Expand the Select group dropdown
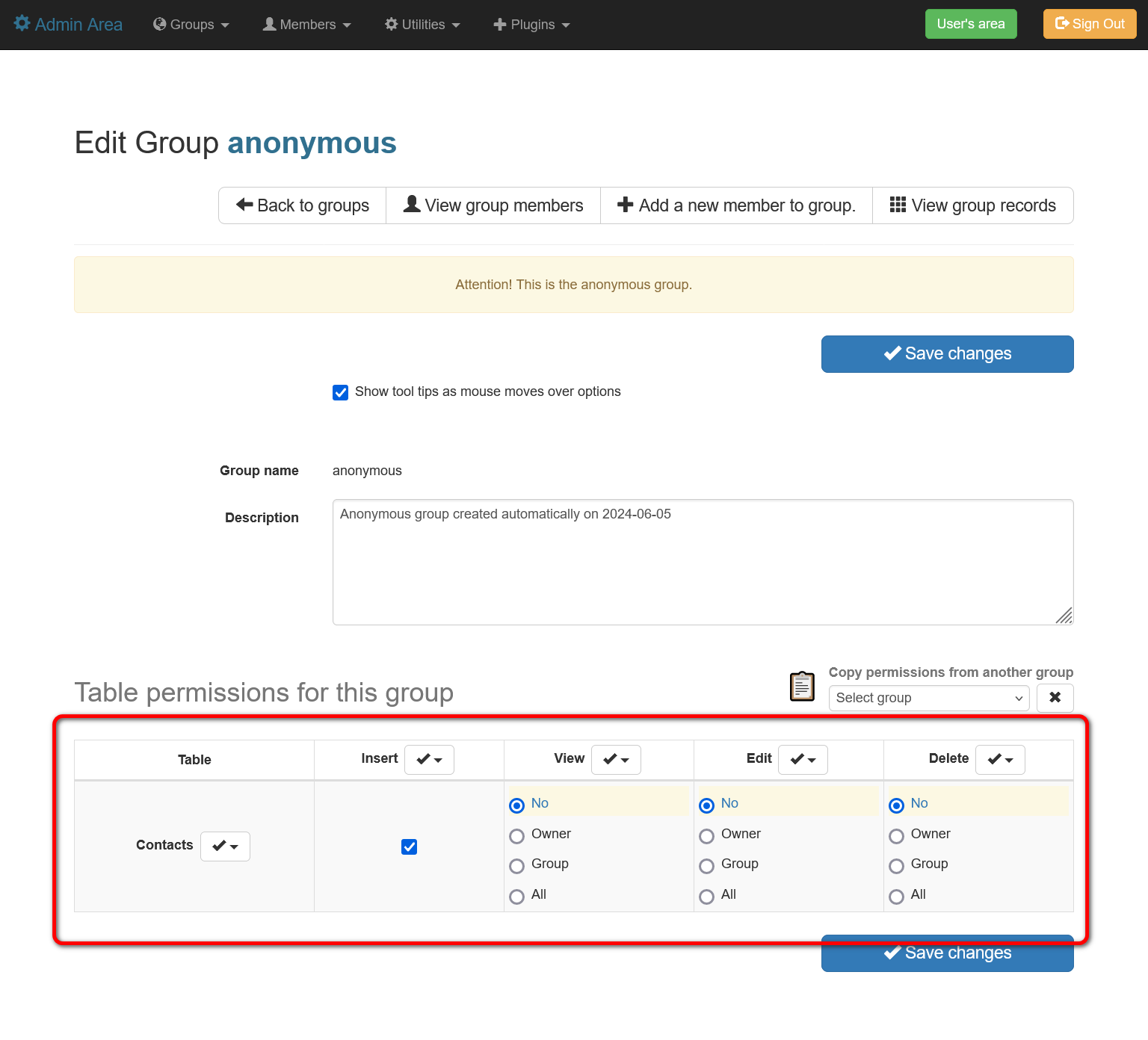The width and height of the screenshot is (1148, 1040). pos(928,698)
